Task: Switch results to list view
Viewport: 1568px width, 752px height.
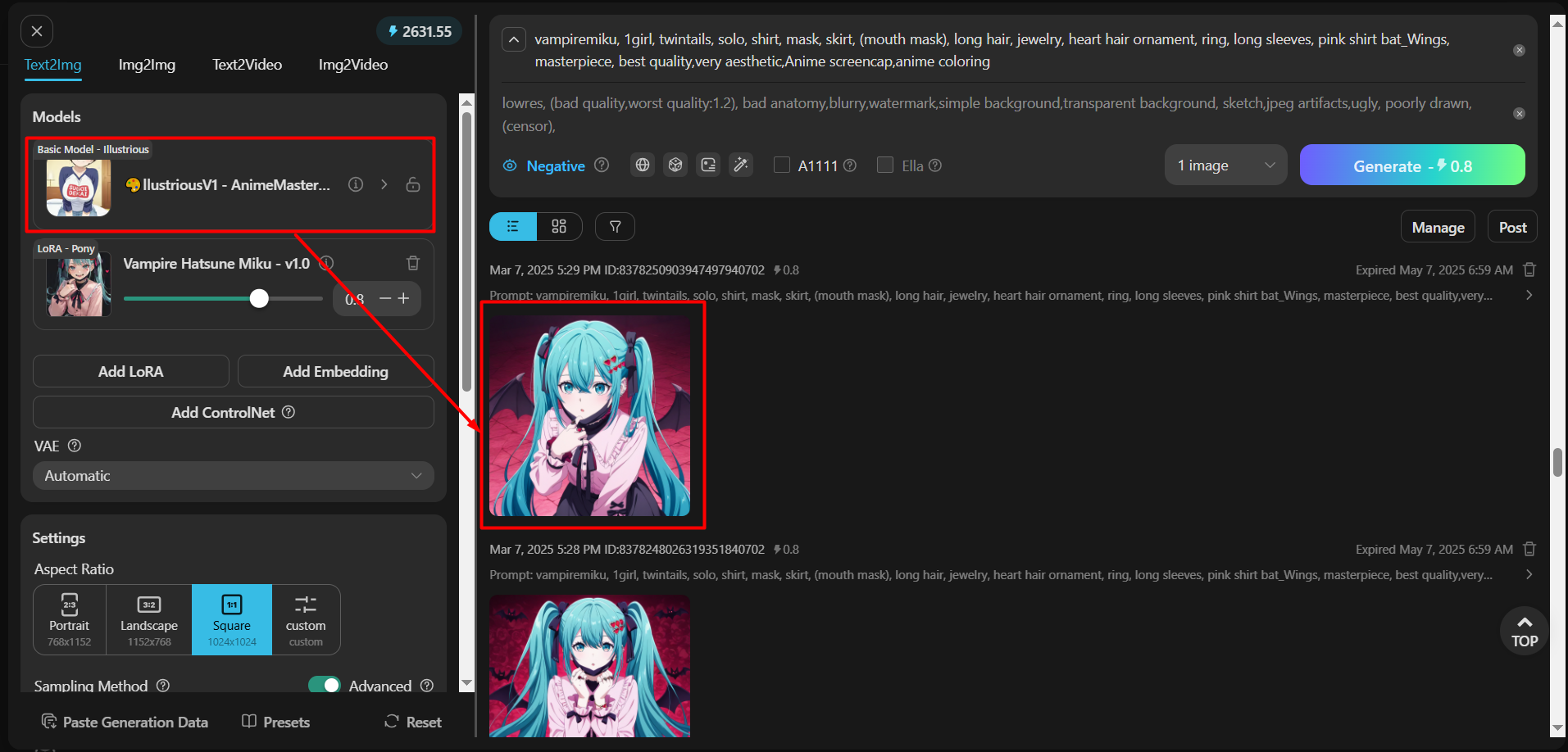Action: (x=513, y=226)
